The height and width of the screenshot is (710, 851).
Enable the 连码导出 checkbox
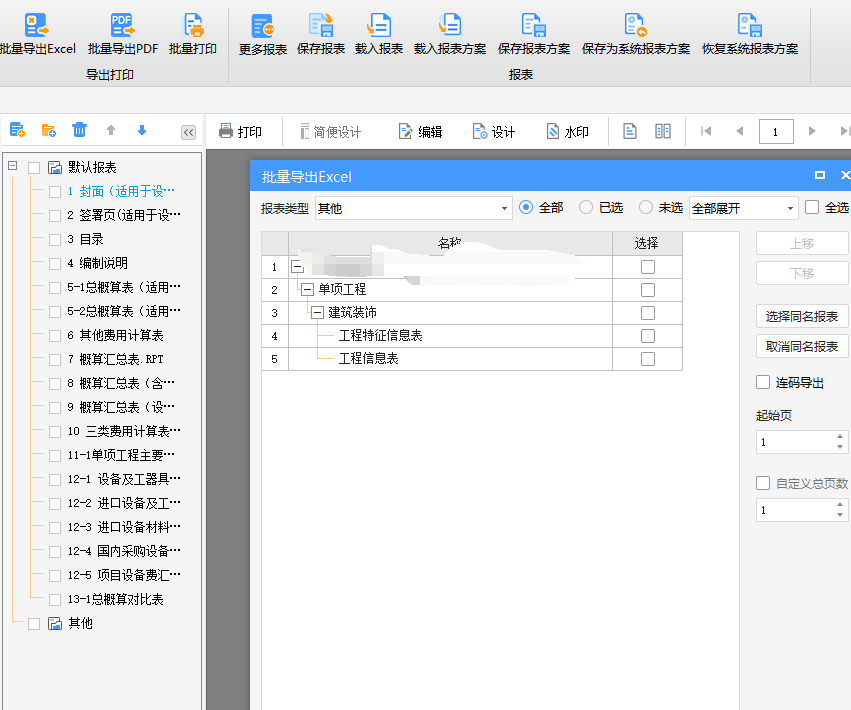tap(763, 382)
